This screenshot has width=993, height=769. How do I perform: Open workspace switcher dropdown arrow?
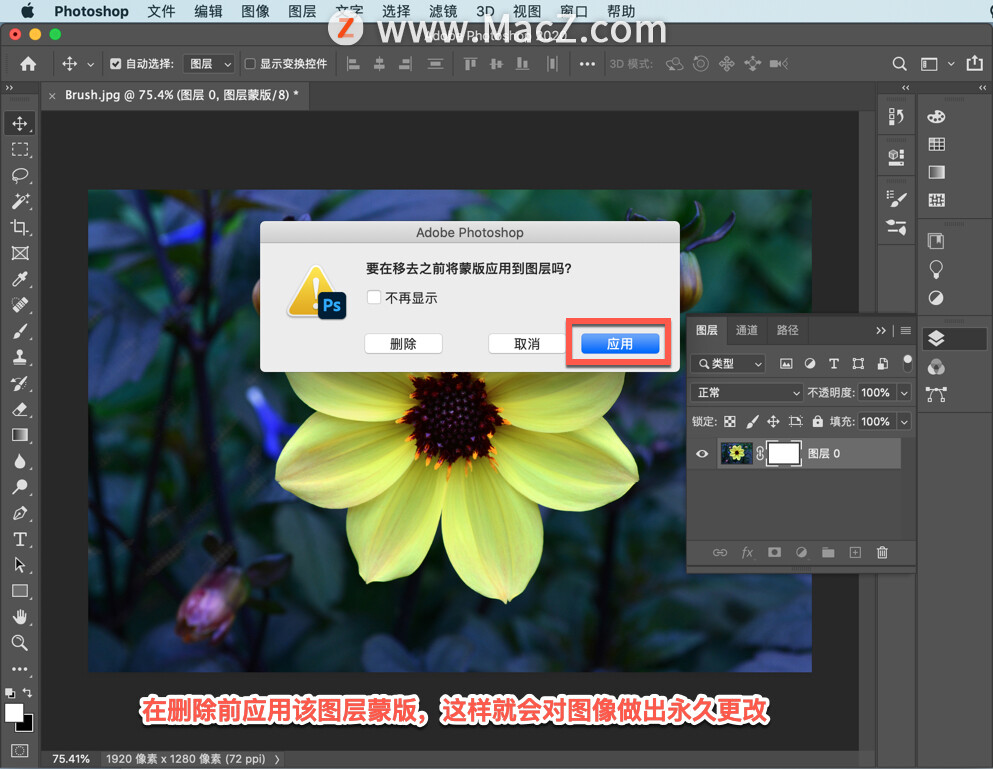[951, 64]
